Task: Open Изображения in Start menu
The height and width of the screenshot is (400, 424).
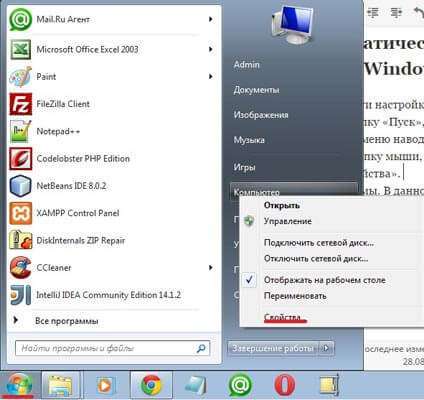Action: coord(261,115)
